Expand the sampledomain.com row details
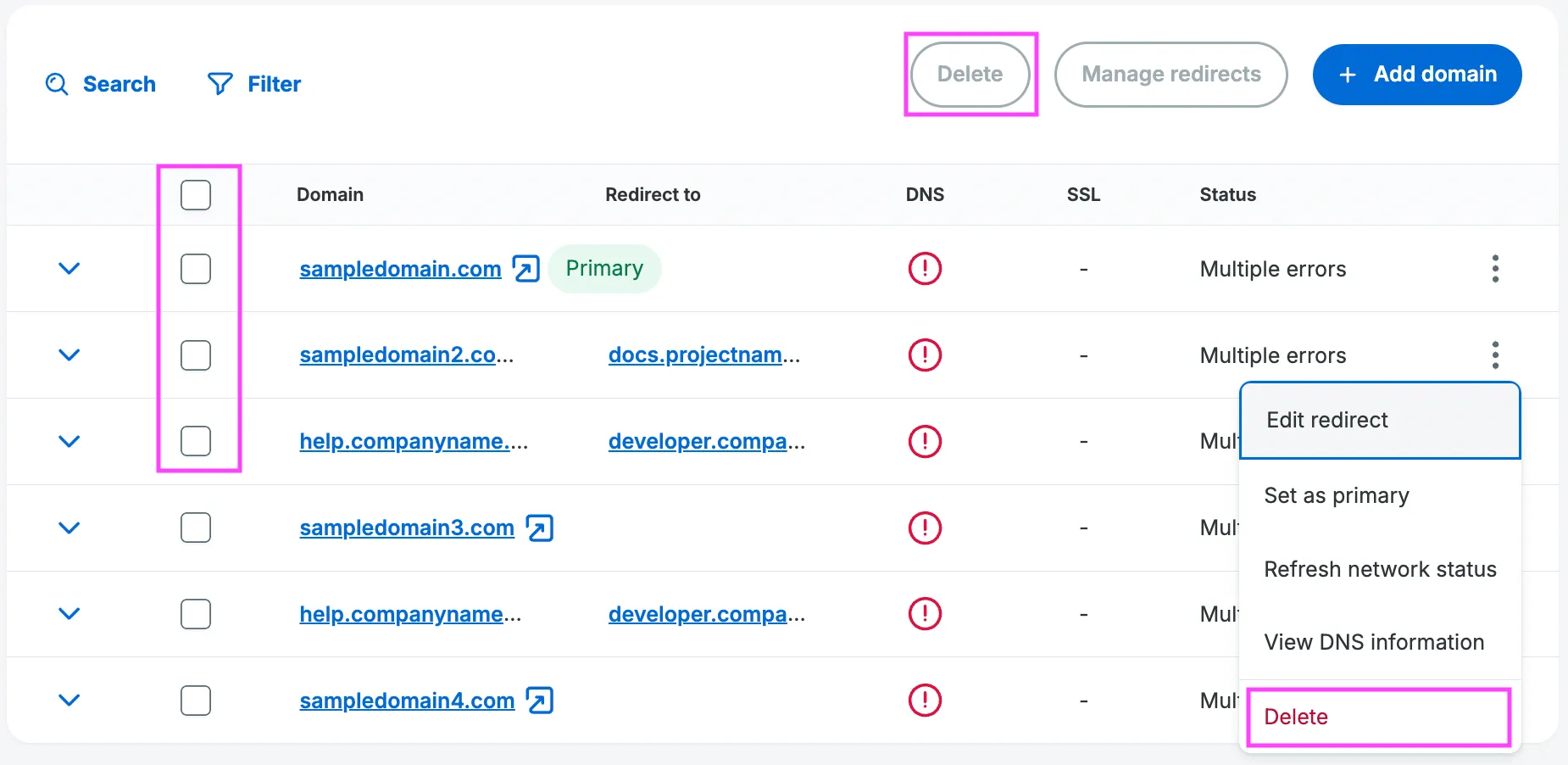Viewport: 1568px width, 765px height. click(70, 269)
